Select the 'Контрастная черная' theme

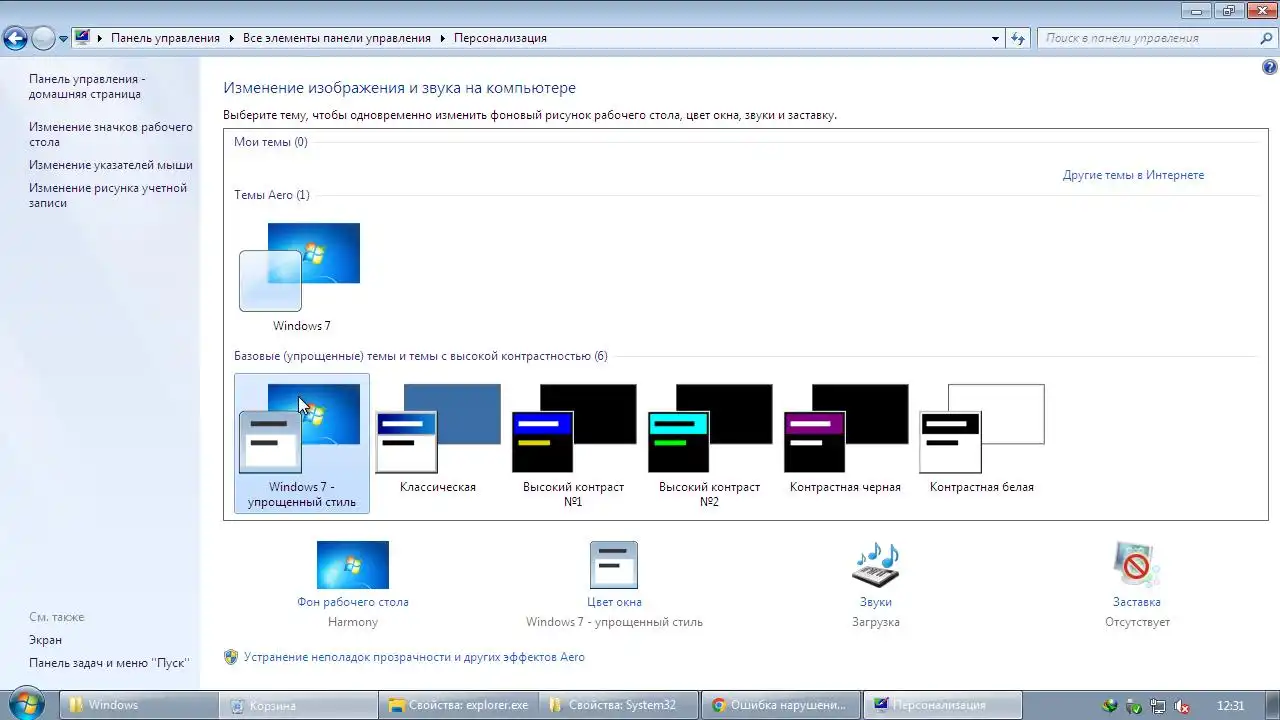coord(846,440)
